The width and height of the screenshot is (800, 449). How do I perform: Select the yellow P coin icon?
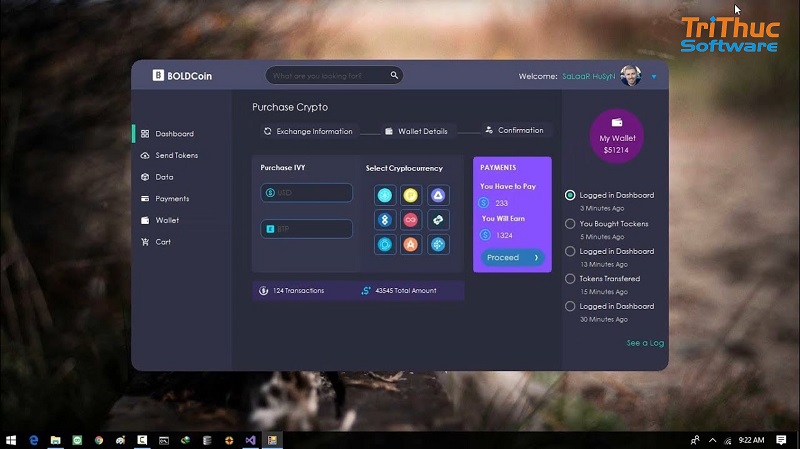(411, 194)
